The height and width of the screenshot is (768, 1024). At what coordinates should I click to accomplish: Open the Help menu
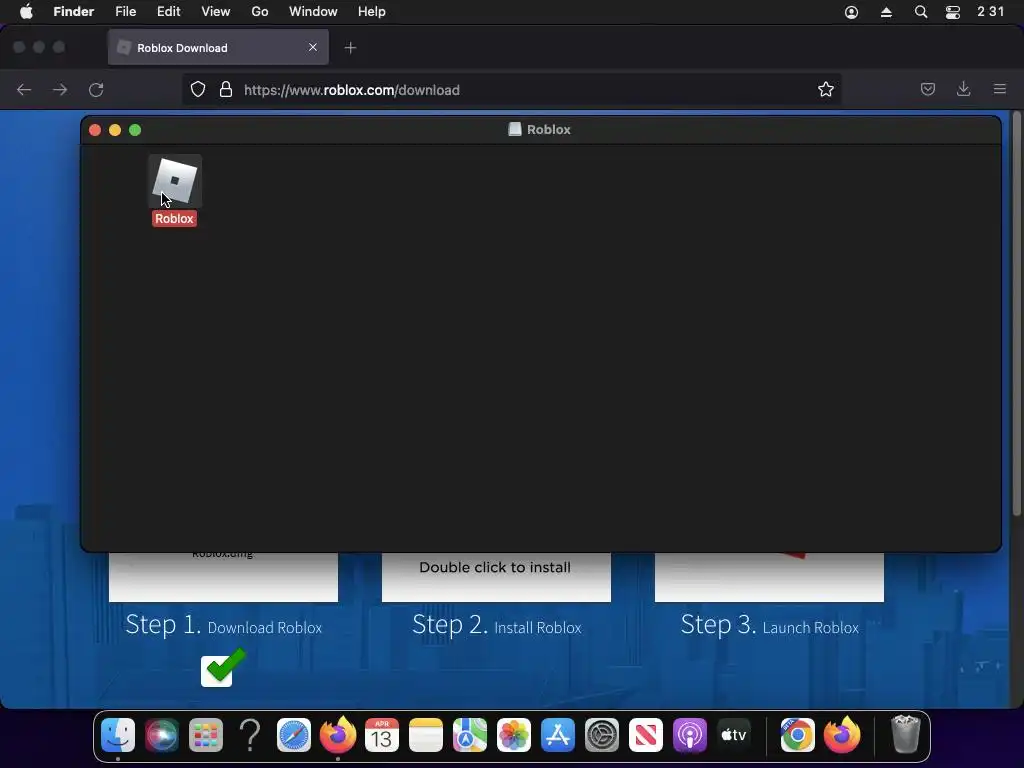click(x=372, y=12)
